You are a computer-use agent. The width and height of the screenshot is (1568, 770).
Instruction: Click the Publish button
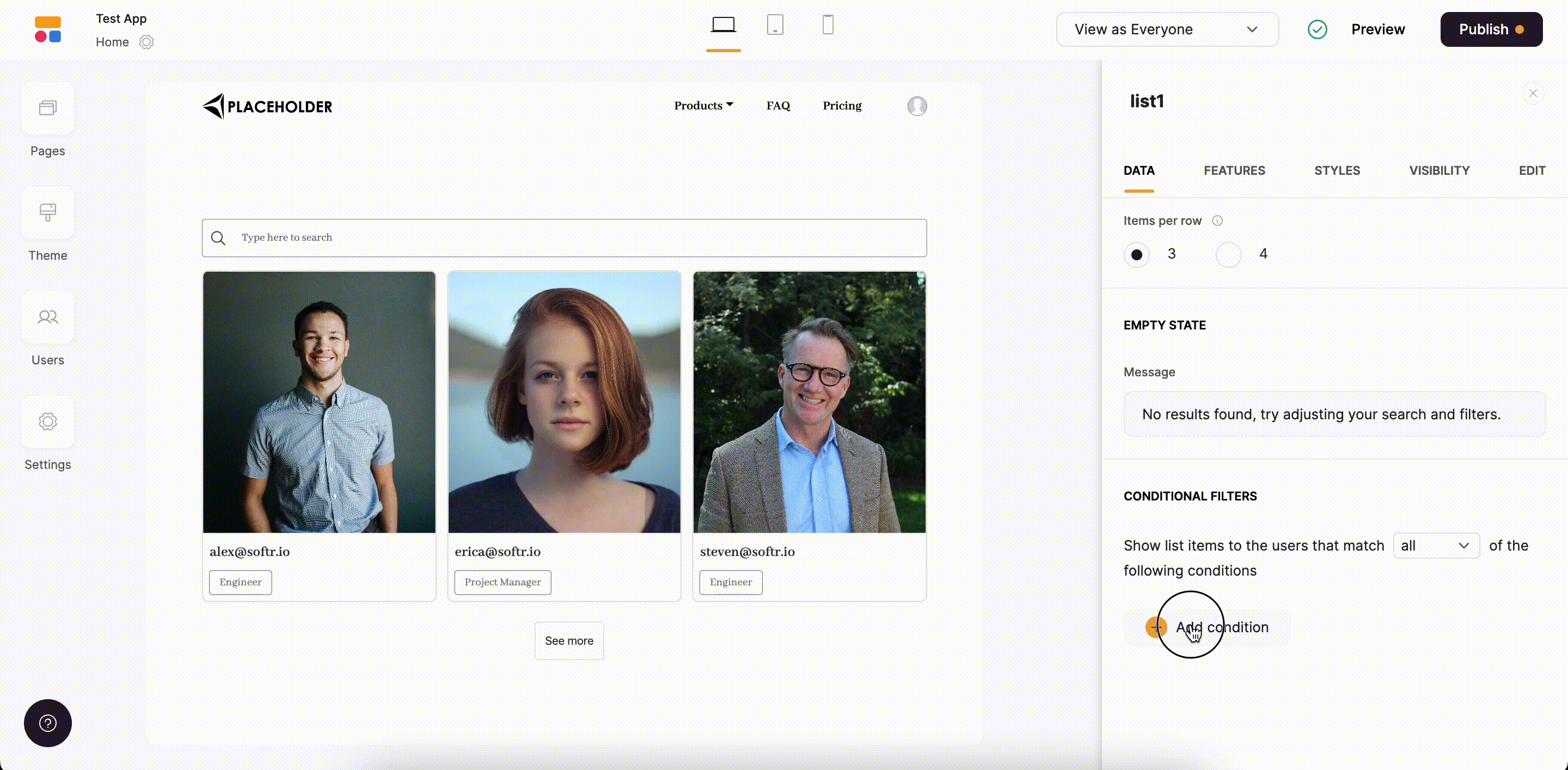coord(1490,29)
